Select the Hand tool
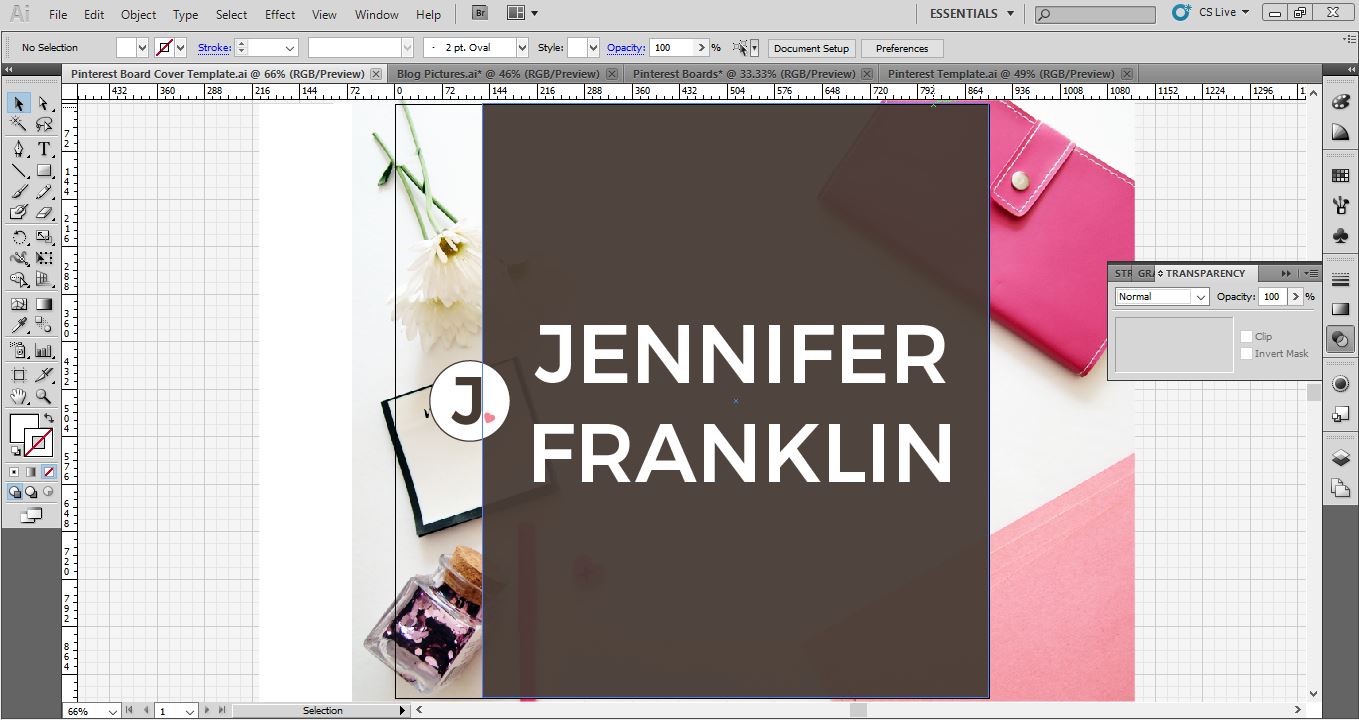 tap(19, 396)
